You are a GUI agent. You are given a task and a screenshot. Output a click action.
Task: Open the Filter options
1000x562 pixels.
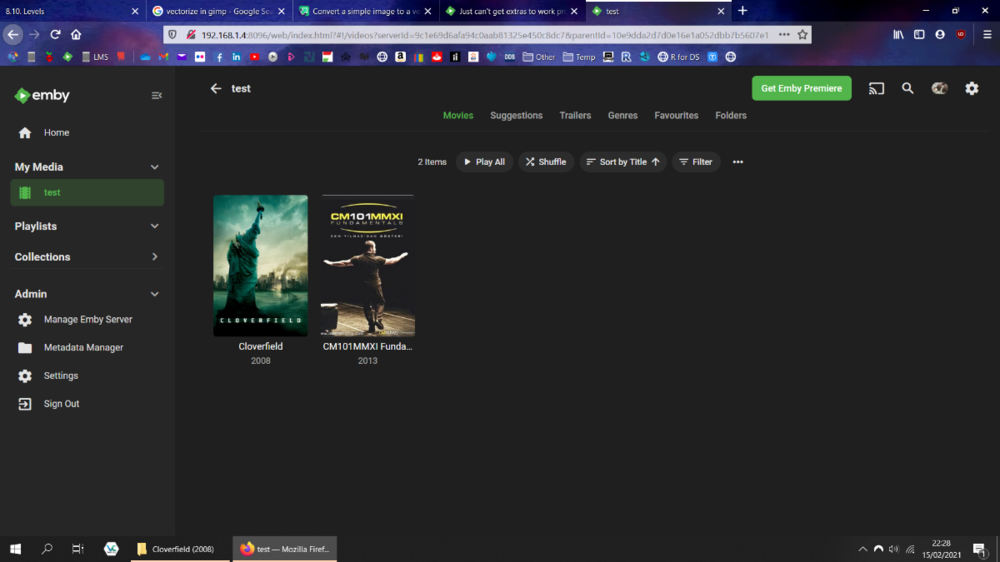pos(696,162)
